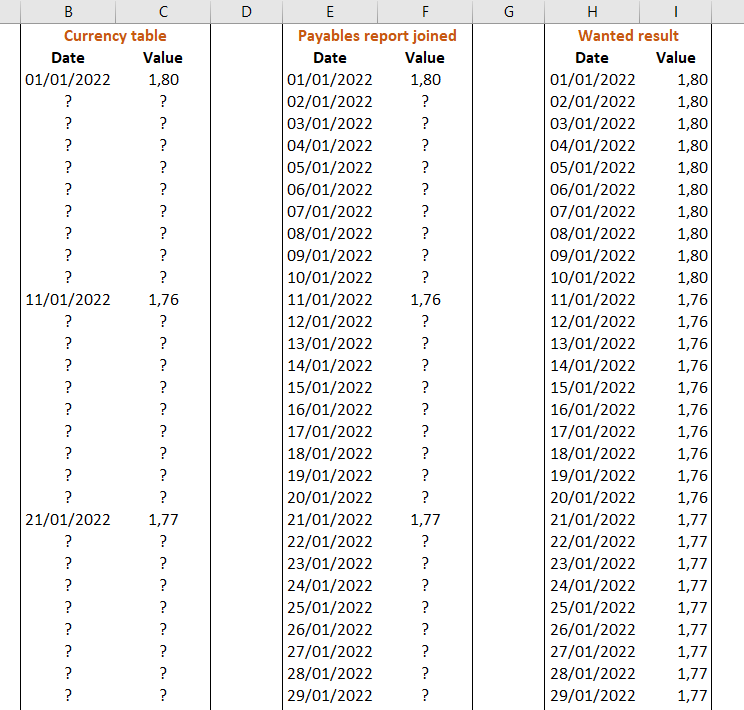Click the ? value beside Payables 02/01/2022
The width and height of the screenshot is (744, 710).
(x=425, y=102)
